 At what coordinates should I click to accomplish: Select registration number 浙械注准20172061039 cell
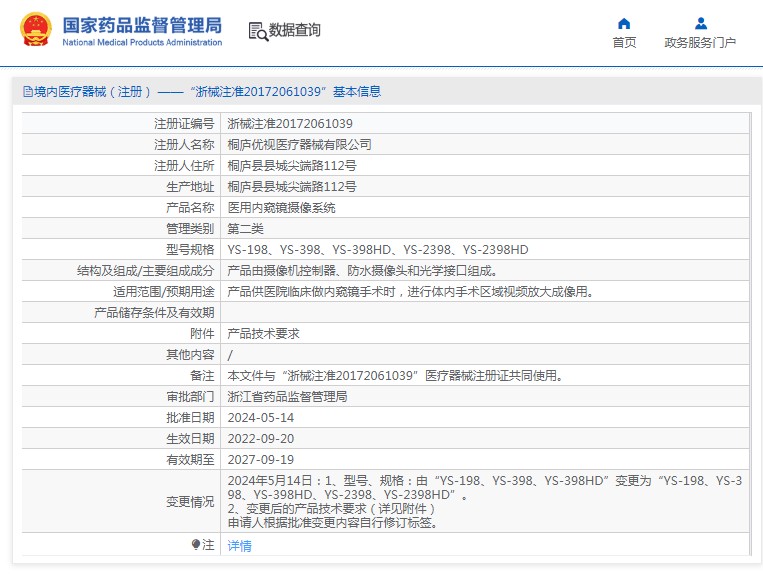click(x=290, y=124)
